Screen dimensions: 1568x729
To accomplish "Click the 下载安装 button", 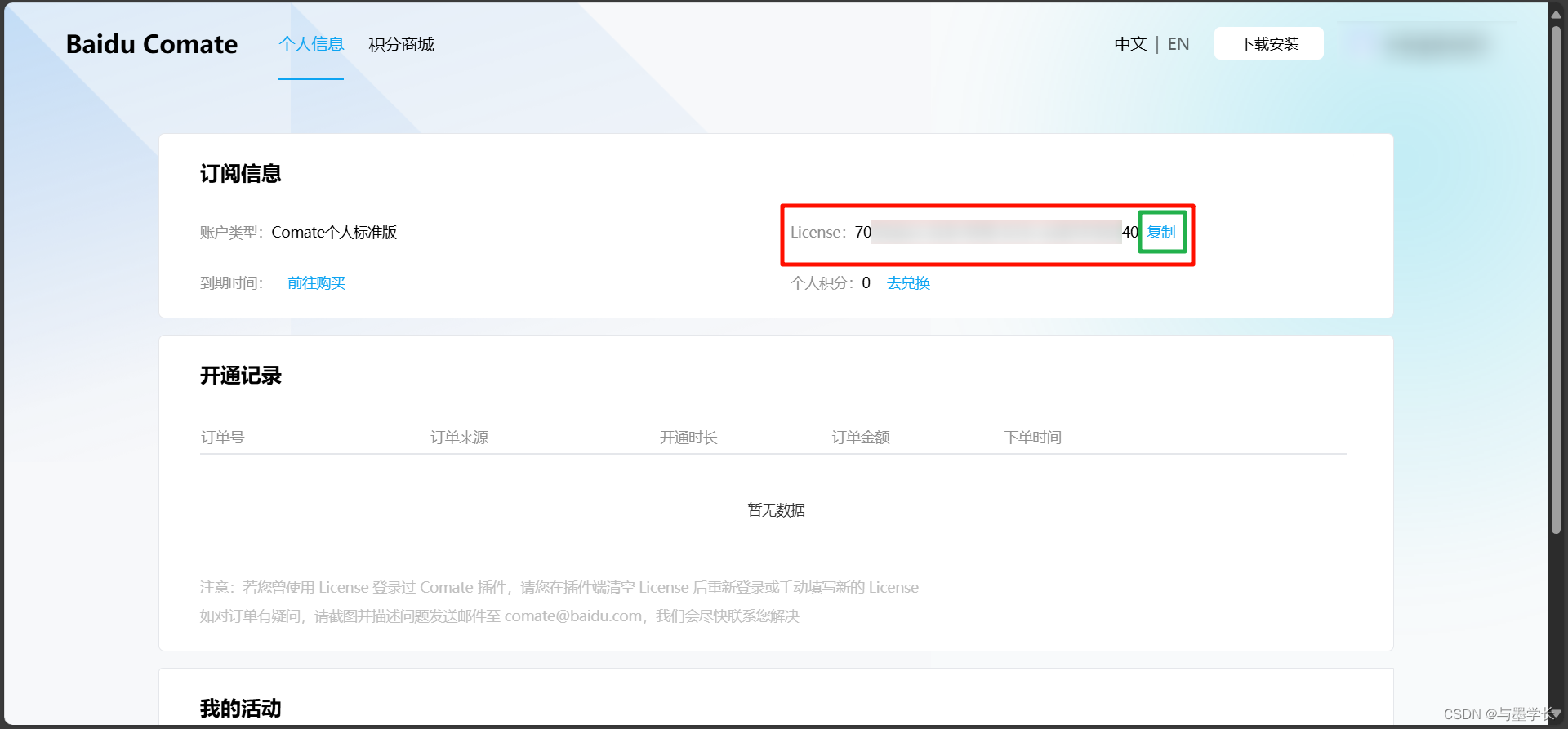I will [x=1269, y=43].
